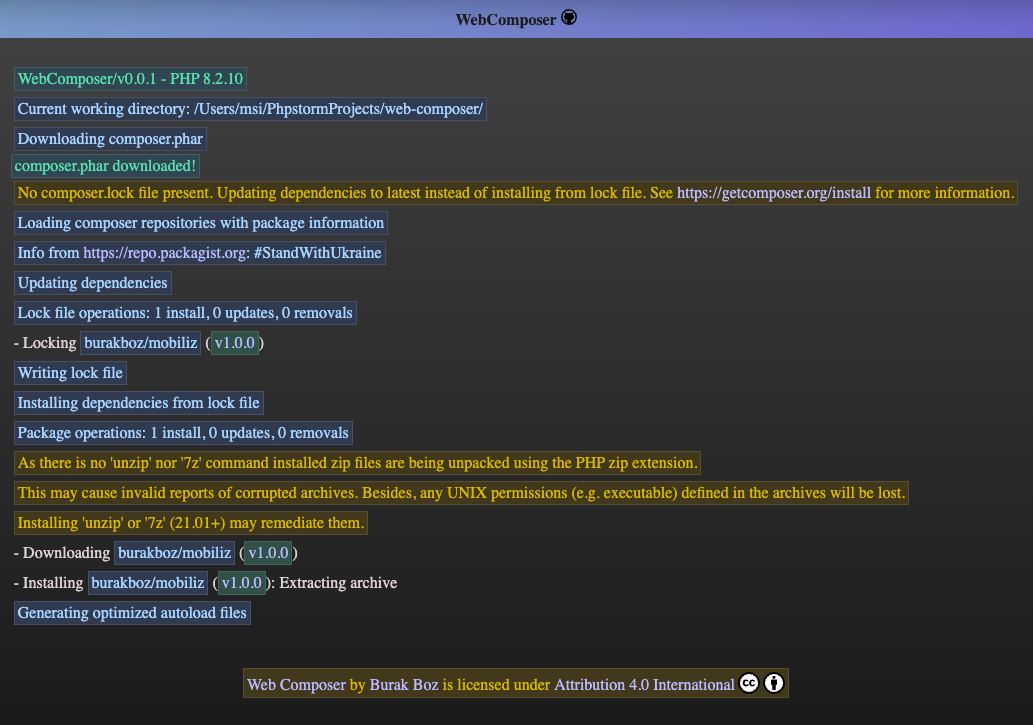The width and height of the screenshot is (1033, 725).
Task: Click the 'Lock file operations' line
Action: [185, 313]
